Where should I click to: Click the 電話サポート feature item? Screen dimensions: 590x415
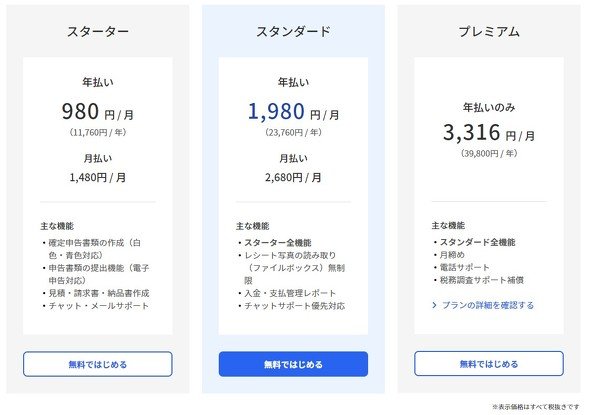pos(464,268)
